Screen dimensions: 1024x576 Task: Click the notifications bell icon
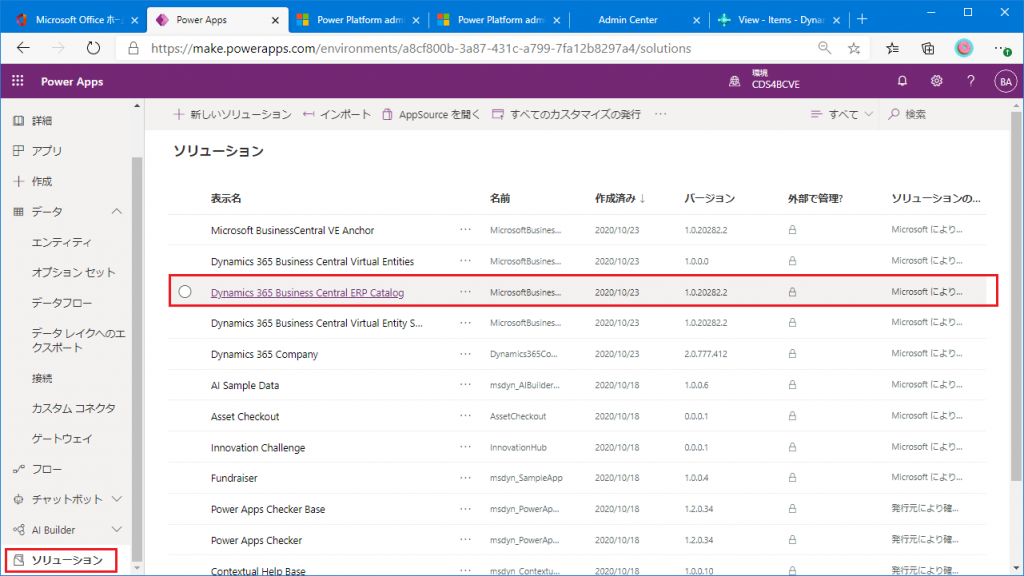click(x=902, y=81)
